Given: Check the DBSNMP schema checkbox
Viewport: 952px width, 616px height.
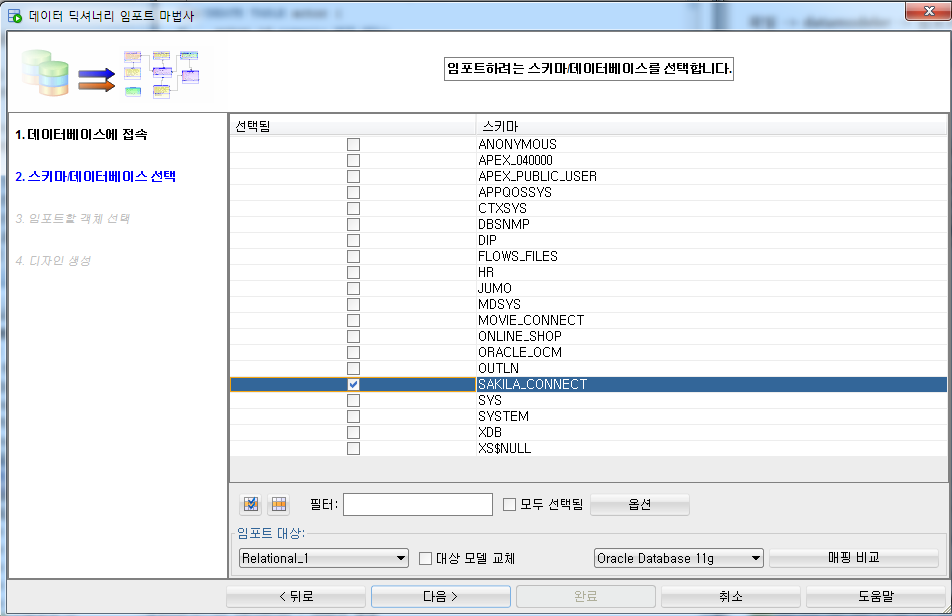Looking at the screenshot, I should tap(353, 225).
